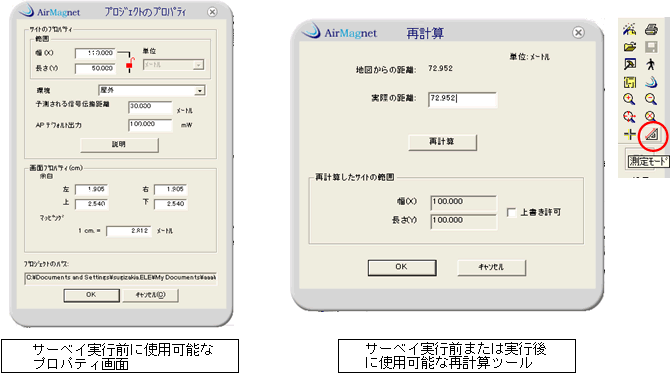Open a project with the folder icon
This screenshot has height=374, width=672.
click(630, 47)
